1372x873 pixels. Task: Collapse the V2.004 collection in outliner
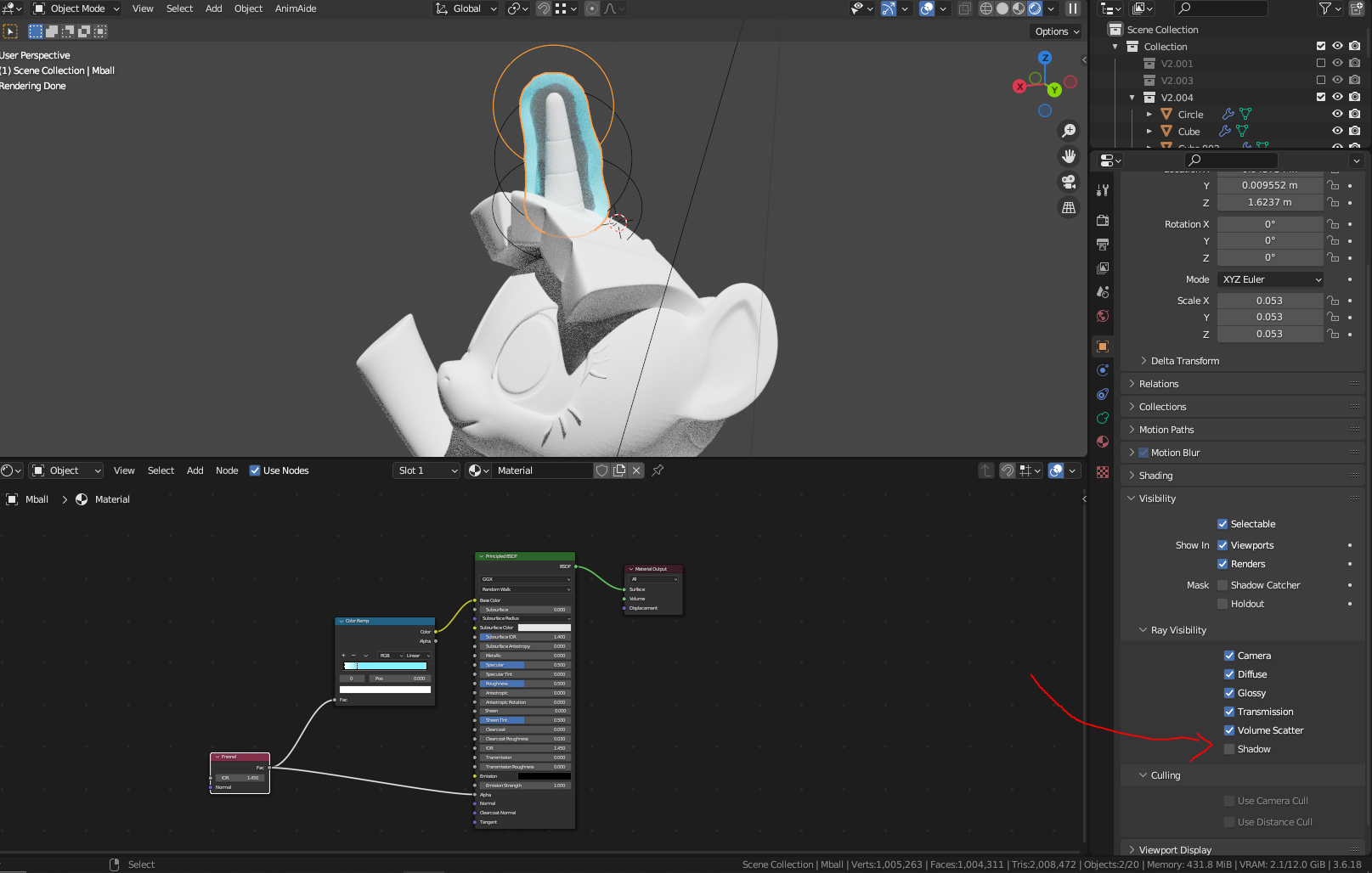coord(1132,98)
